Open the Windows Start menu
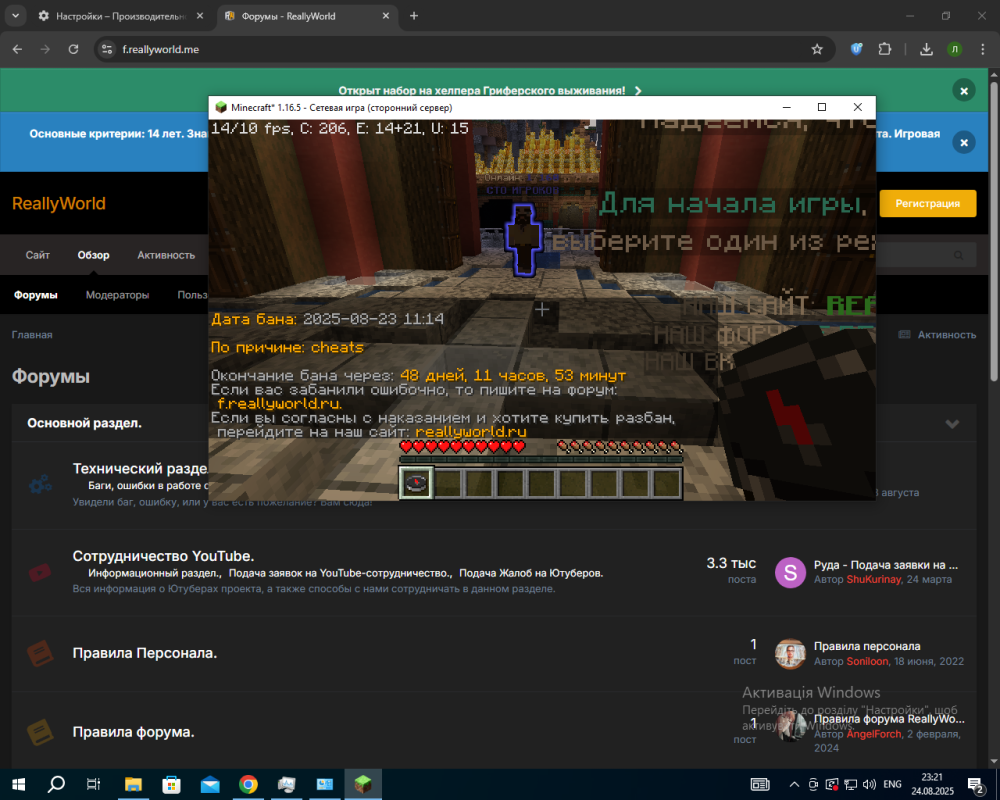 (18, 784)
